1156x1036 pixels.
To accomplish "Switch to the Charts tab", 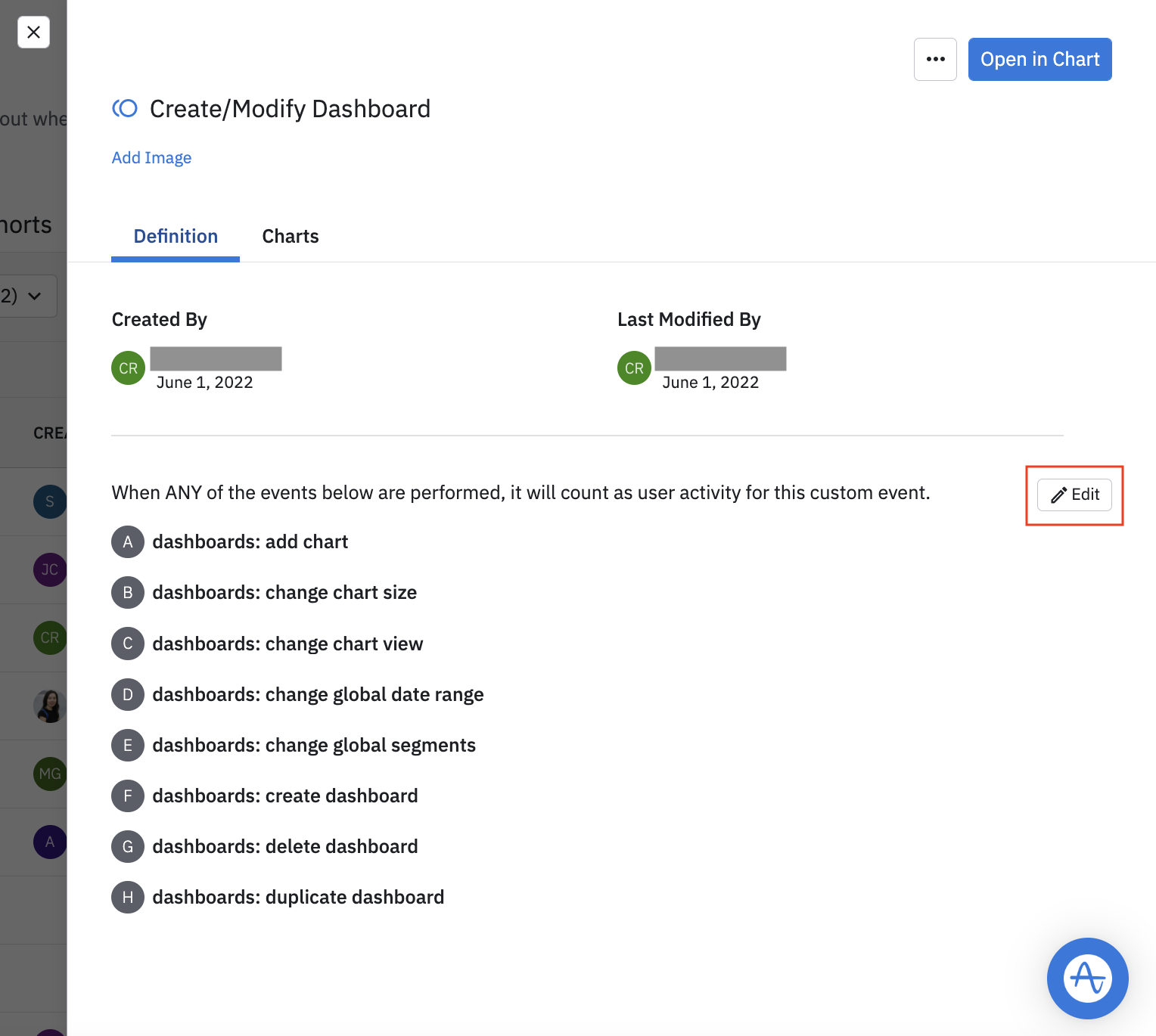I will coord(291,237).
